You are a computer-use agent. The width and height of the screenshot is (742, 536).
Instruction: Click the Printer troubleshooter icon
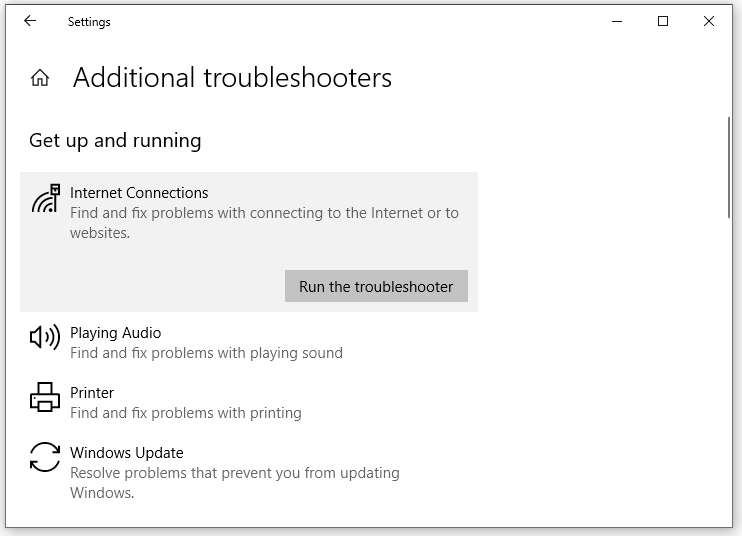pyautogui.click(x=45, y=398)
